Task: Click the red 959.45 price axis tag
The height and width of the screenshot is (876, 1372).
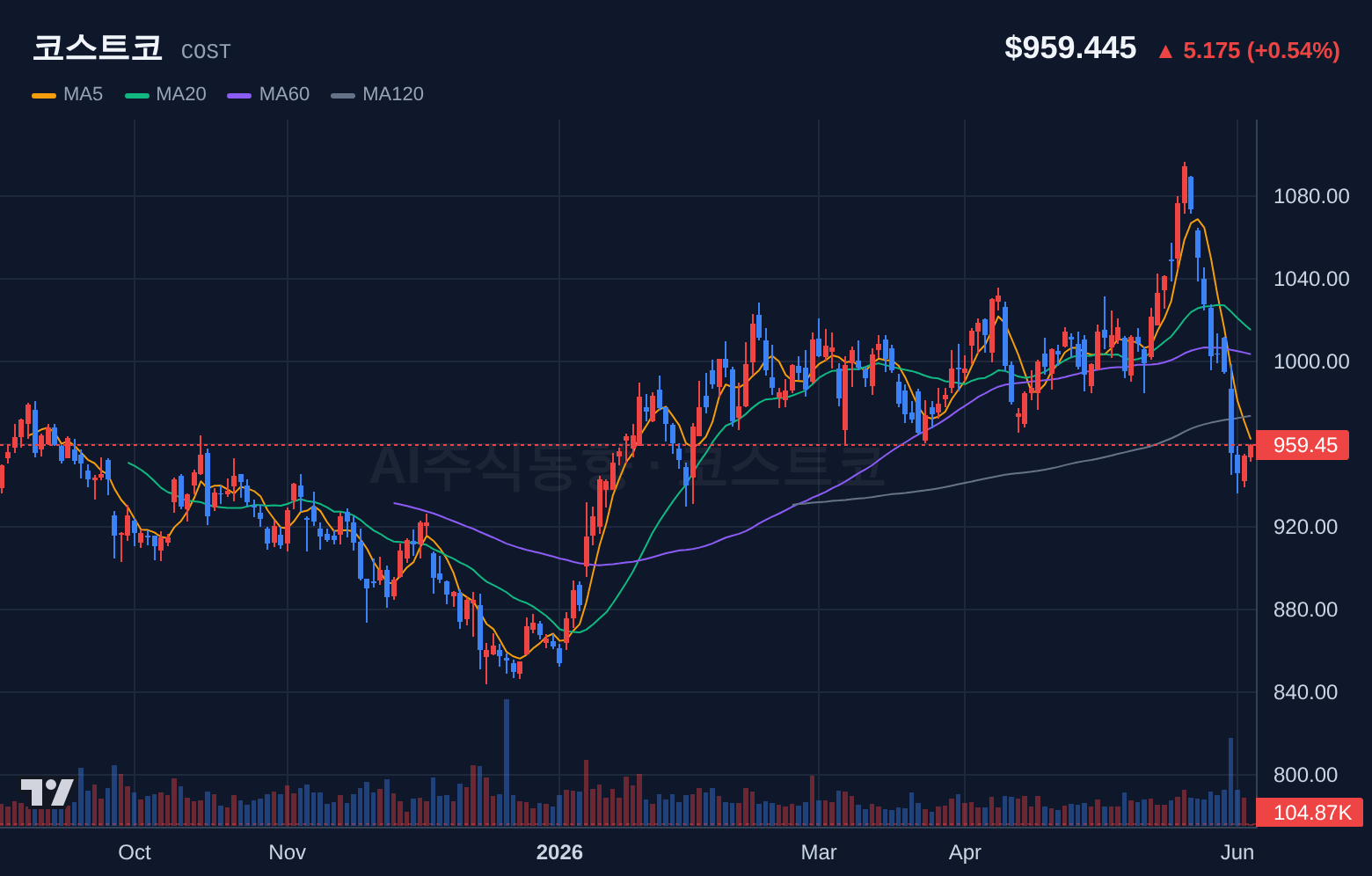Action: pos(1302,445)
